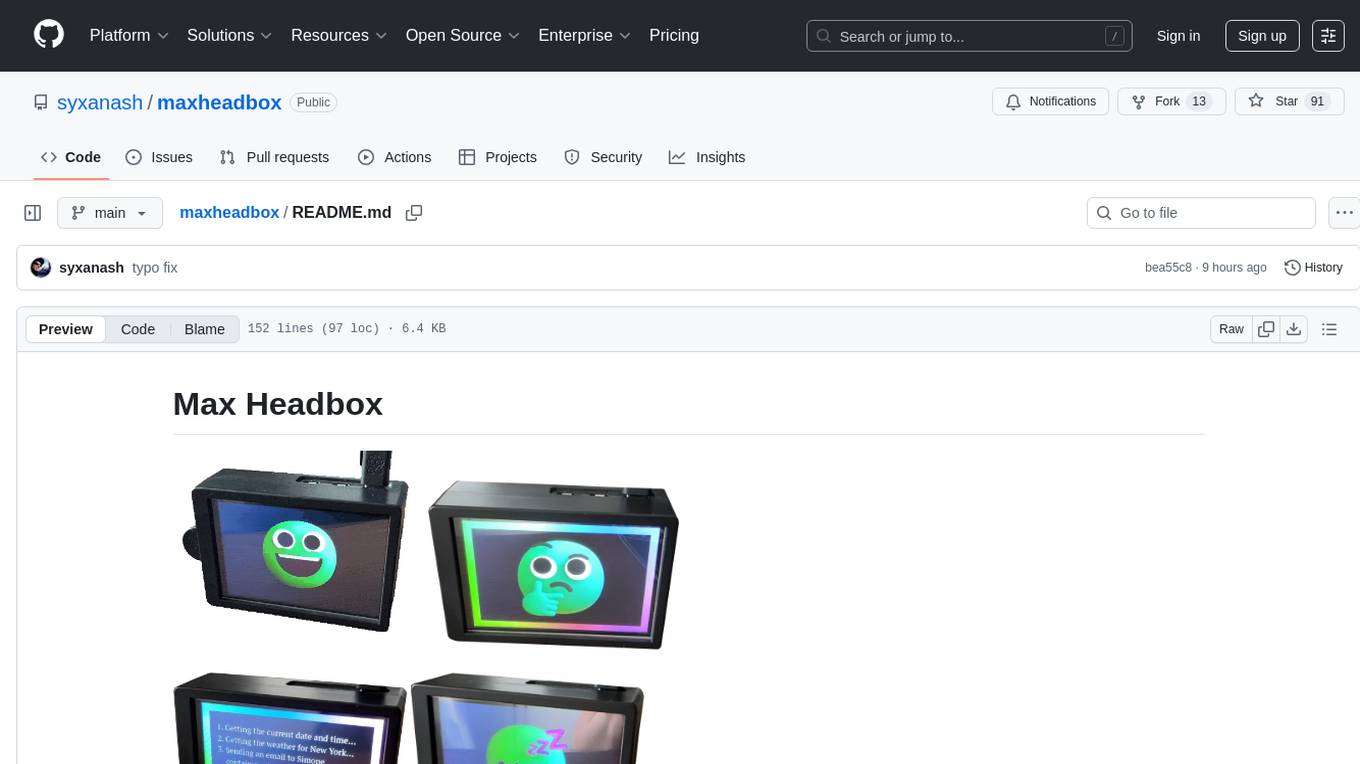1360x764 pixels.
Task: Click the Go to file field
Action: (x=1200, y=213)
